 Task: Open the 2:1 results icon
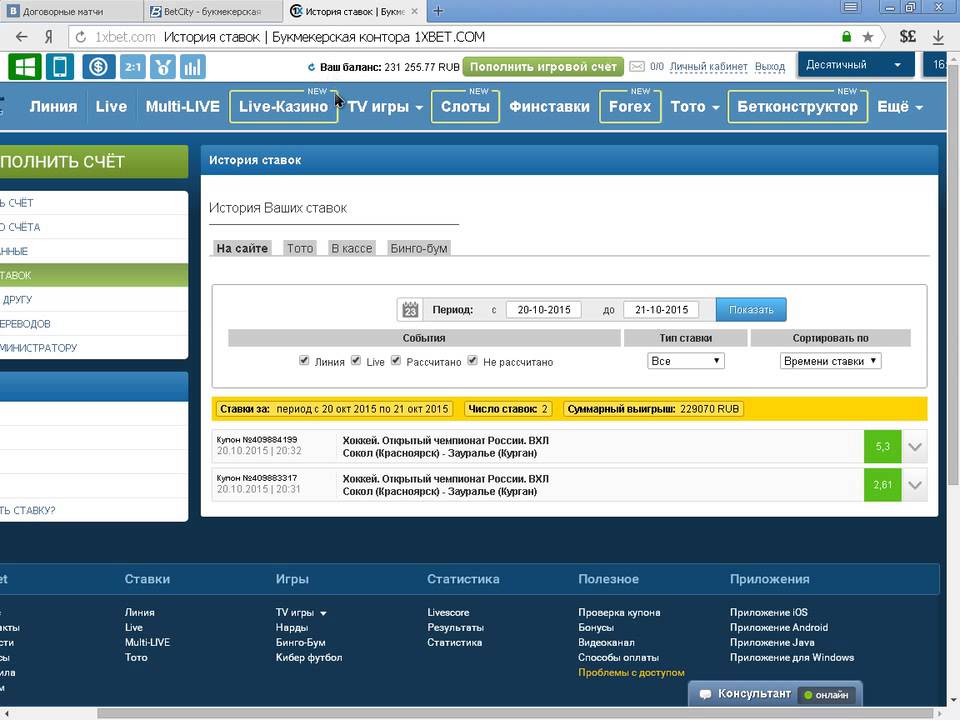click(x=132, y=67)
